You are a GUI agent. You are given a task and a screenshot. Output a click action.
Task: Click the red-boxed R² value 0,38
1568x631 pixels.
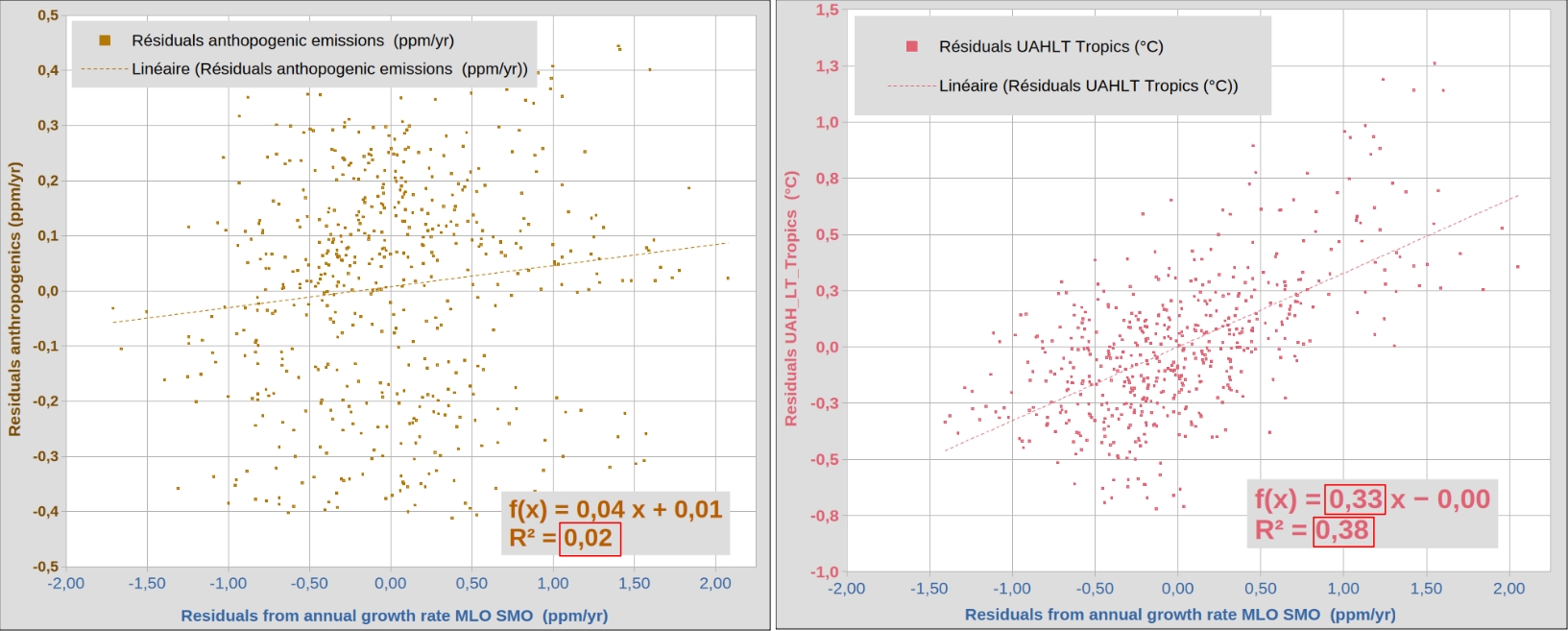(1342, 530)
